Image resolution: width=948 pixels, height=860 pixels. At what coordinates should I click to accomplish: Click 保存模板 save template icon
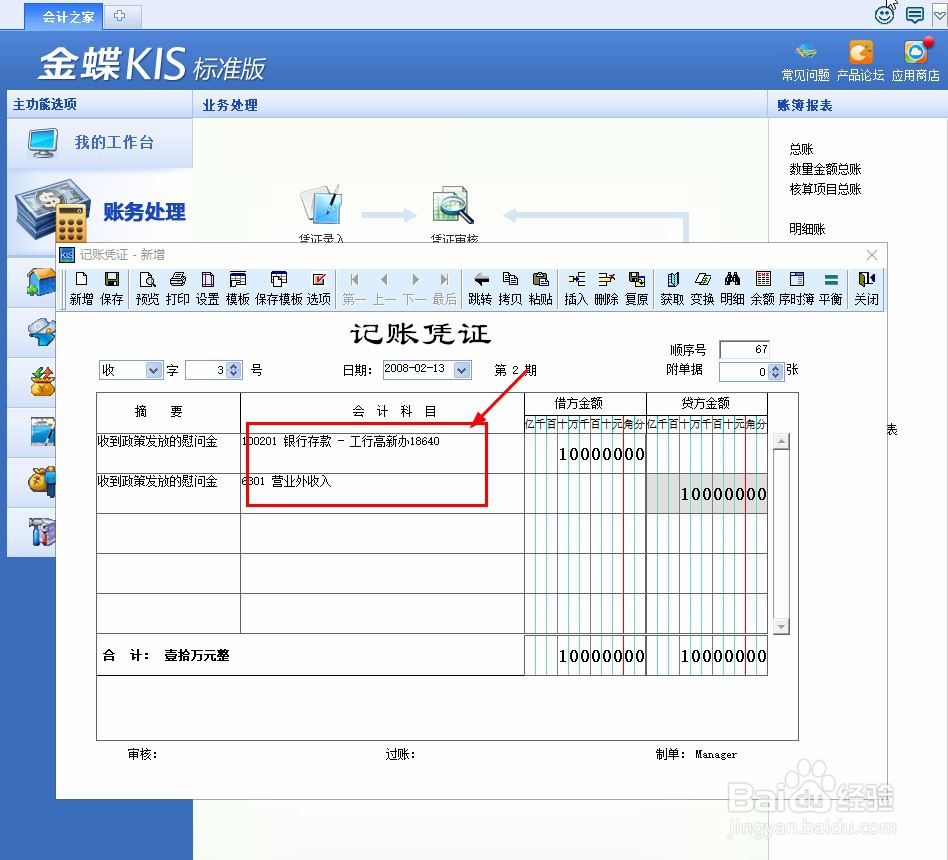[x=279, y=288]
